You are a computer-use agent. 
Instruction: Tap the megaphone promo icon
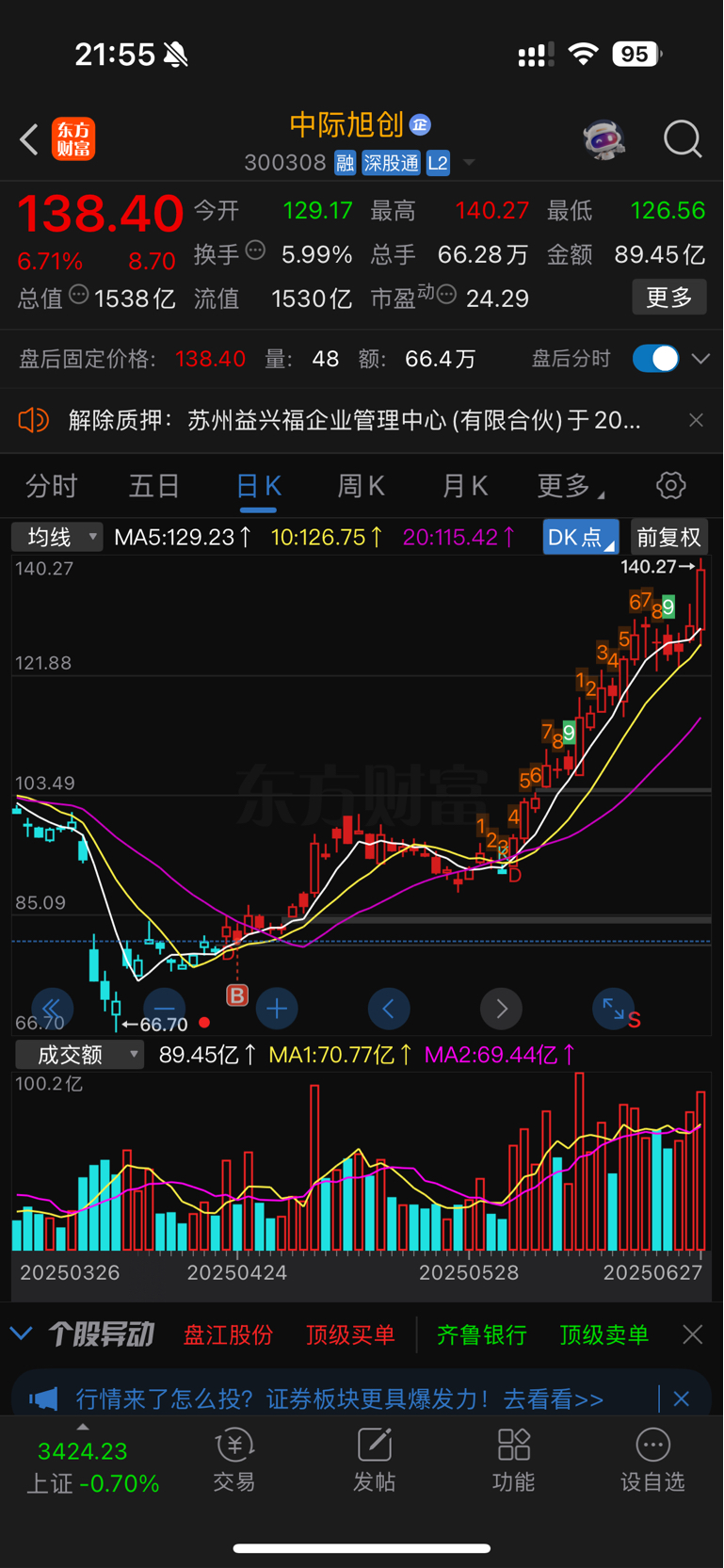tap(43, 1398)
